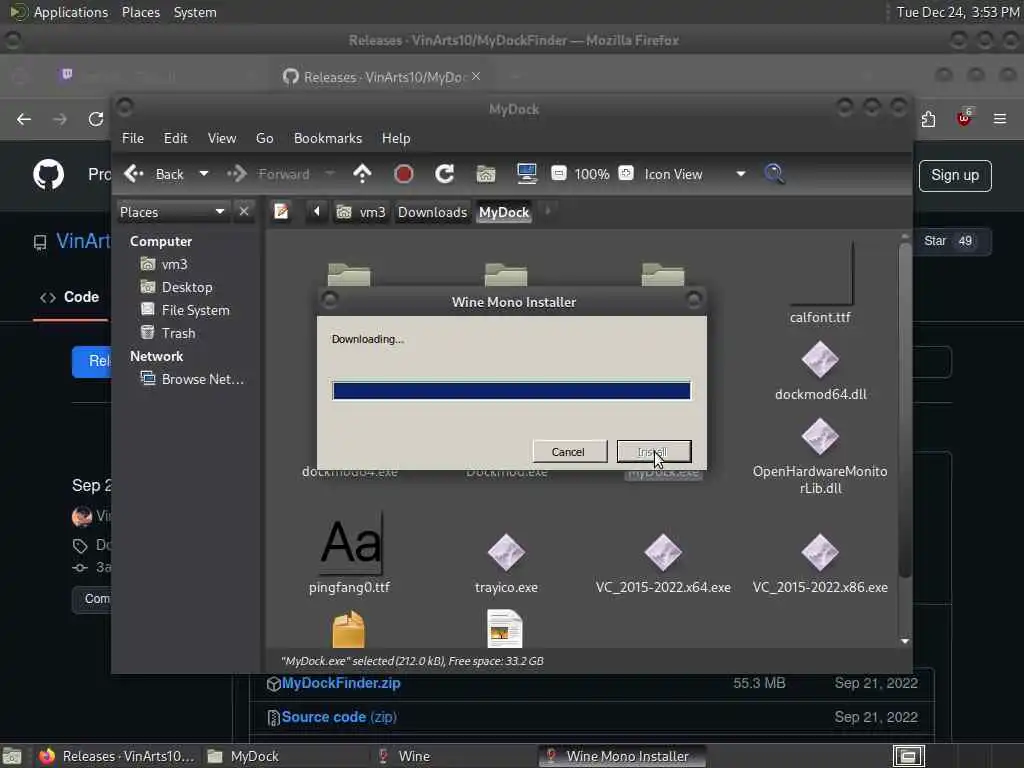Image resolution: width=1024 pixels, height=768 pixels.
Task: Toggle the location text entry icon
Action: pos(281,212)
